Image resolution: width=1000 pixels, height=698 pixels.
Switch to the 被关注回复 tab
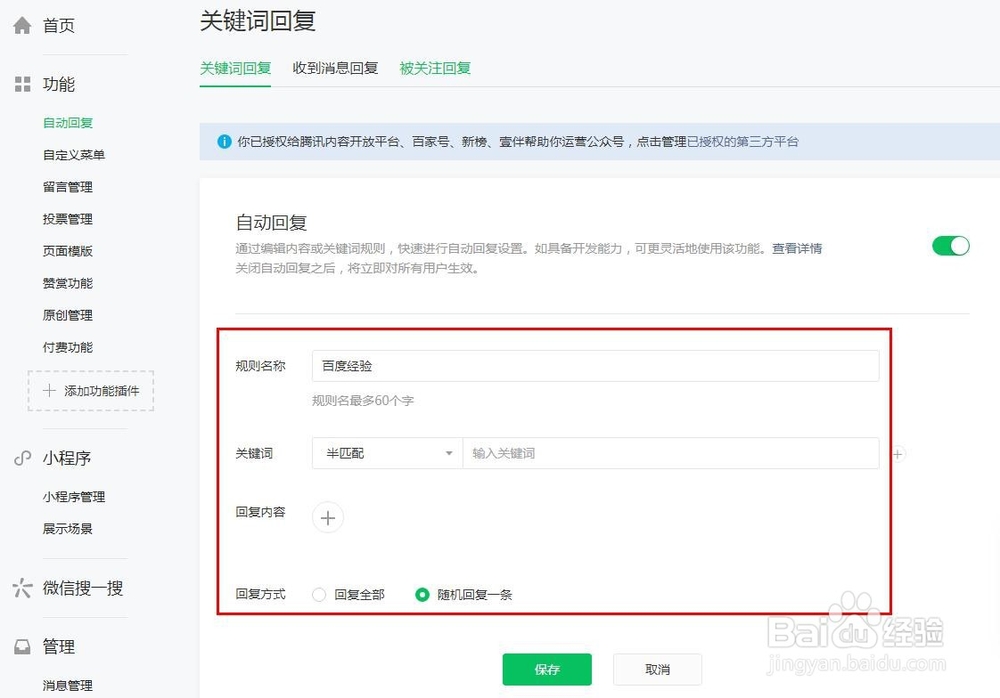point(434,68)
